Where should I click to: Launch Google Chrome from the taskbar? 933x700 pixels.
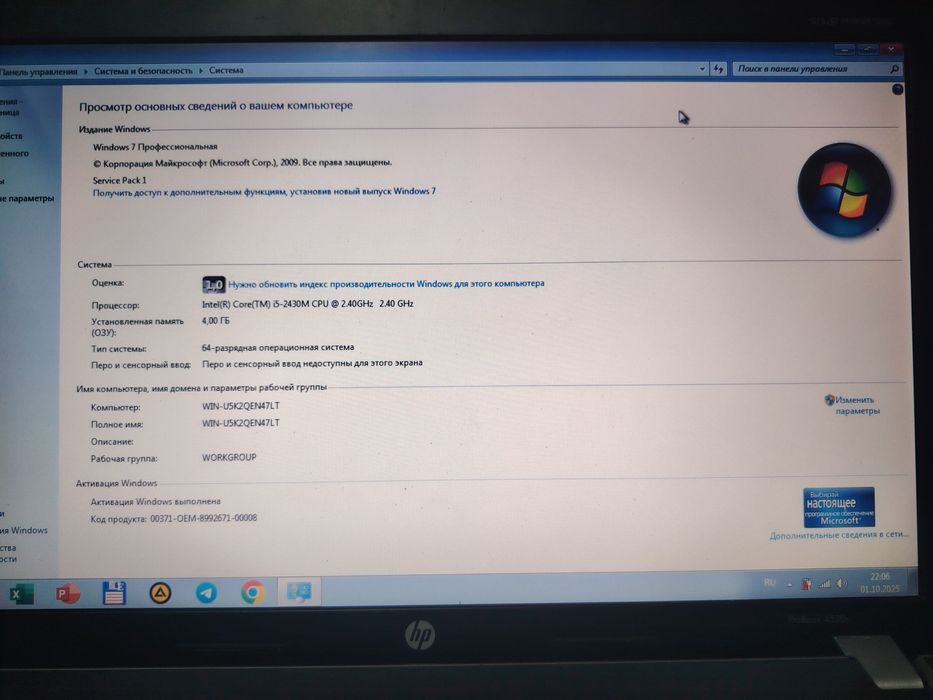click(253, 592)
